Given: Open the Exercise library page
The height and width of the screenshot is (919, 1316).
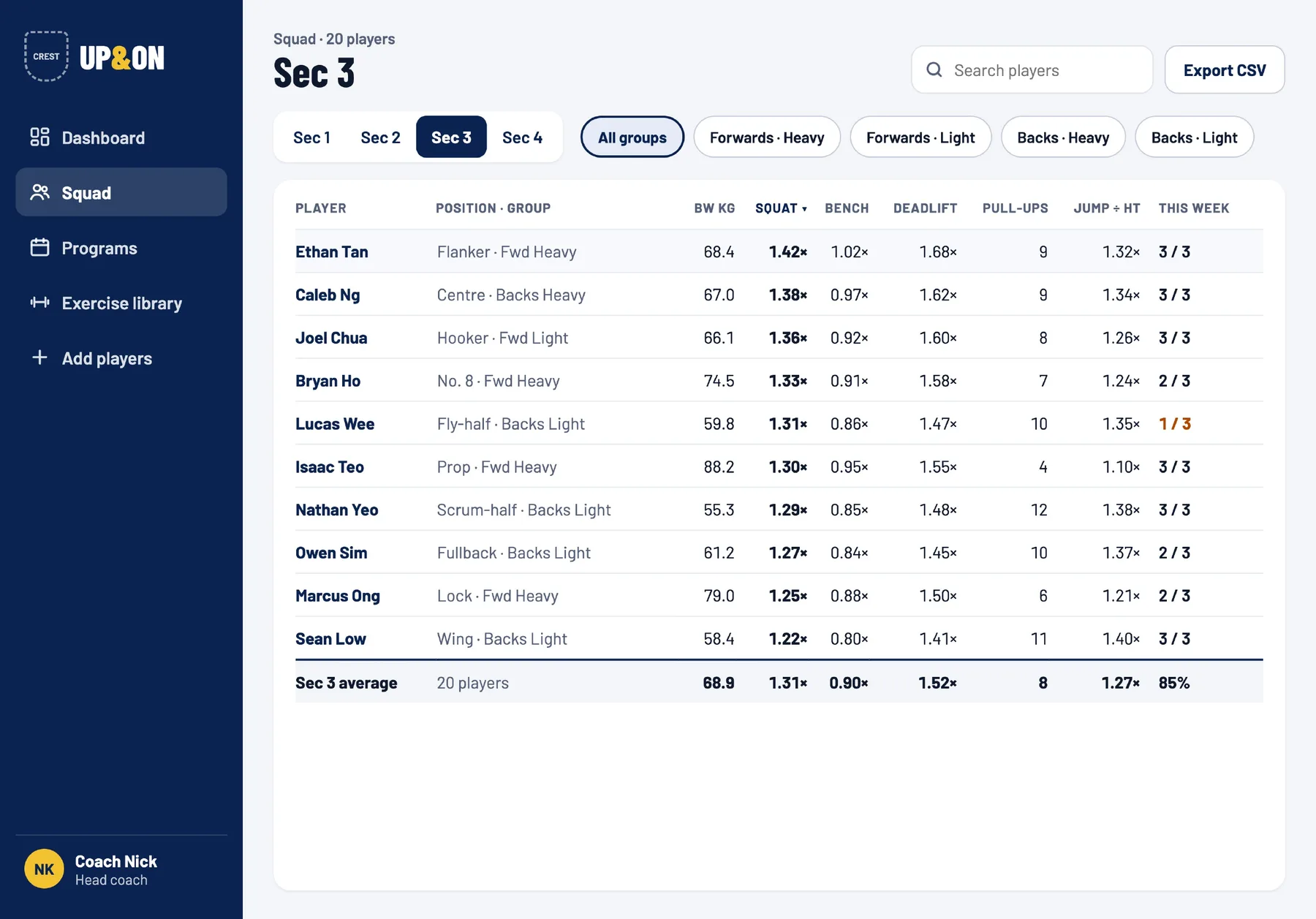Looking at the screenshot, I should pos(121,303).
